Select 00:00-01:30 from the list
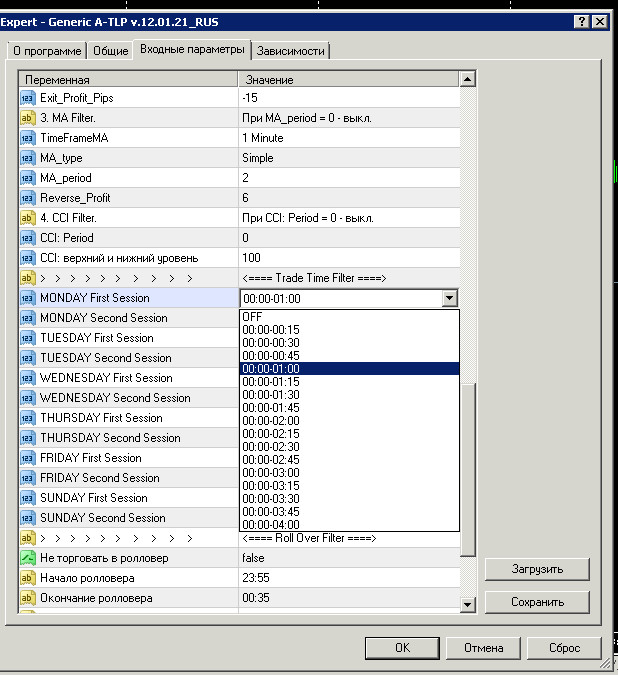The width and height of the screenshot is (618, 676). pos(349,395)
